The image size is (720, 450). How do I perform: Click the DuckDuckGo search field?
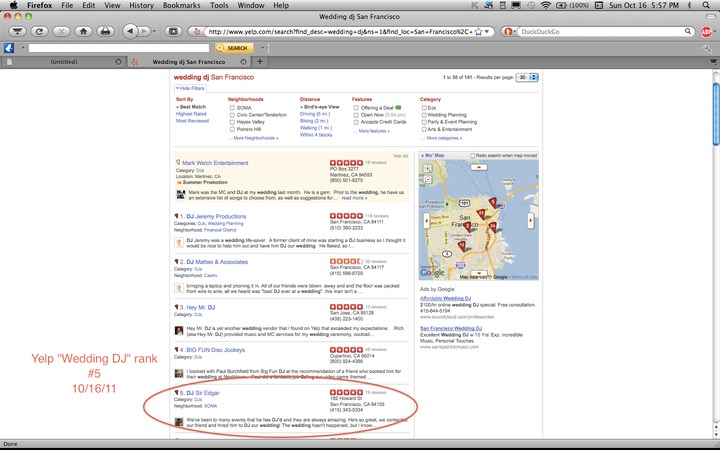point(601,32)
